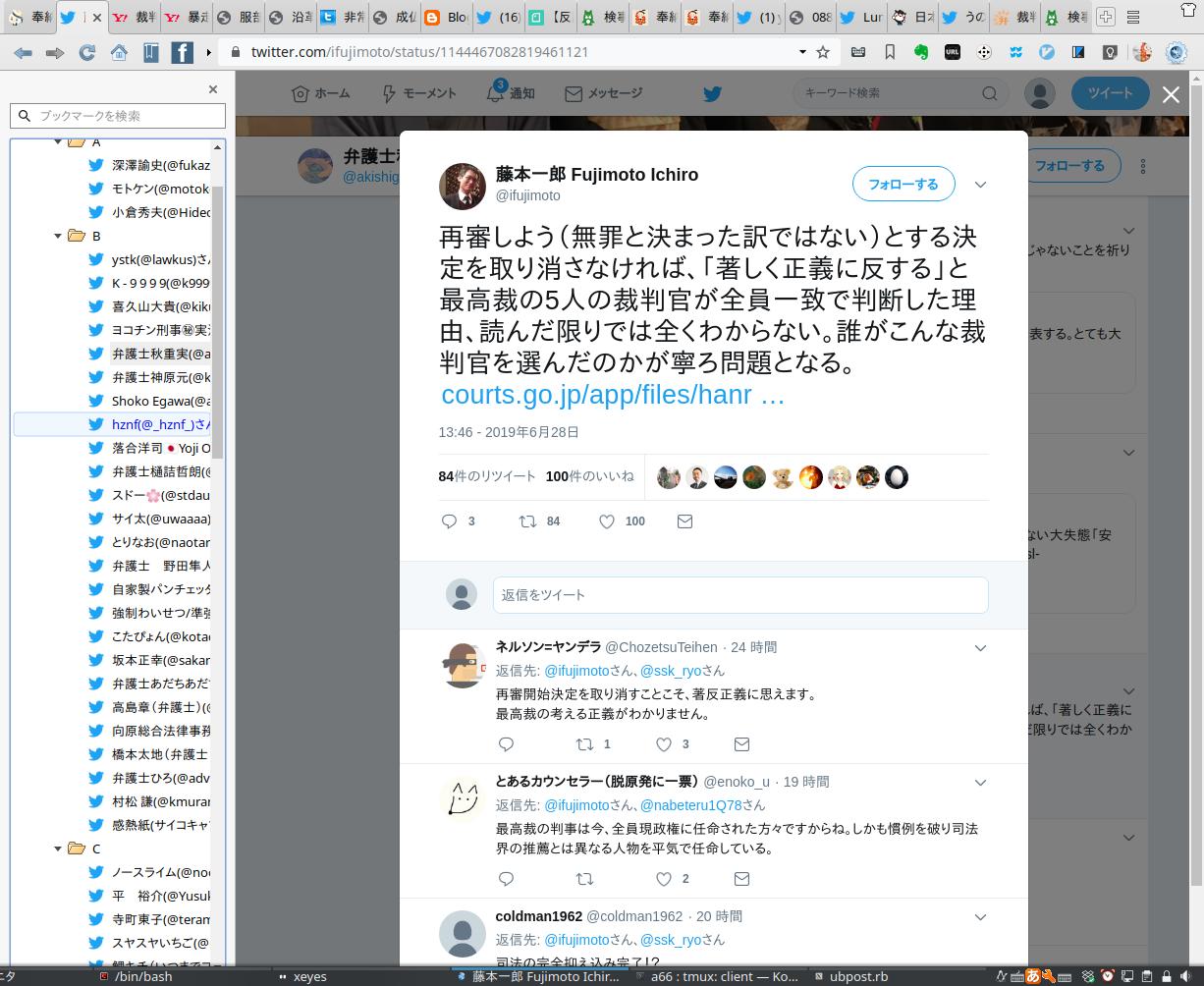Like とあるカウンセラー's reply
The width and height of the screenshot is (1204, 986).
click(664, 879)
